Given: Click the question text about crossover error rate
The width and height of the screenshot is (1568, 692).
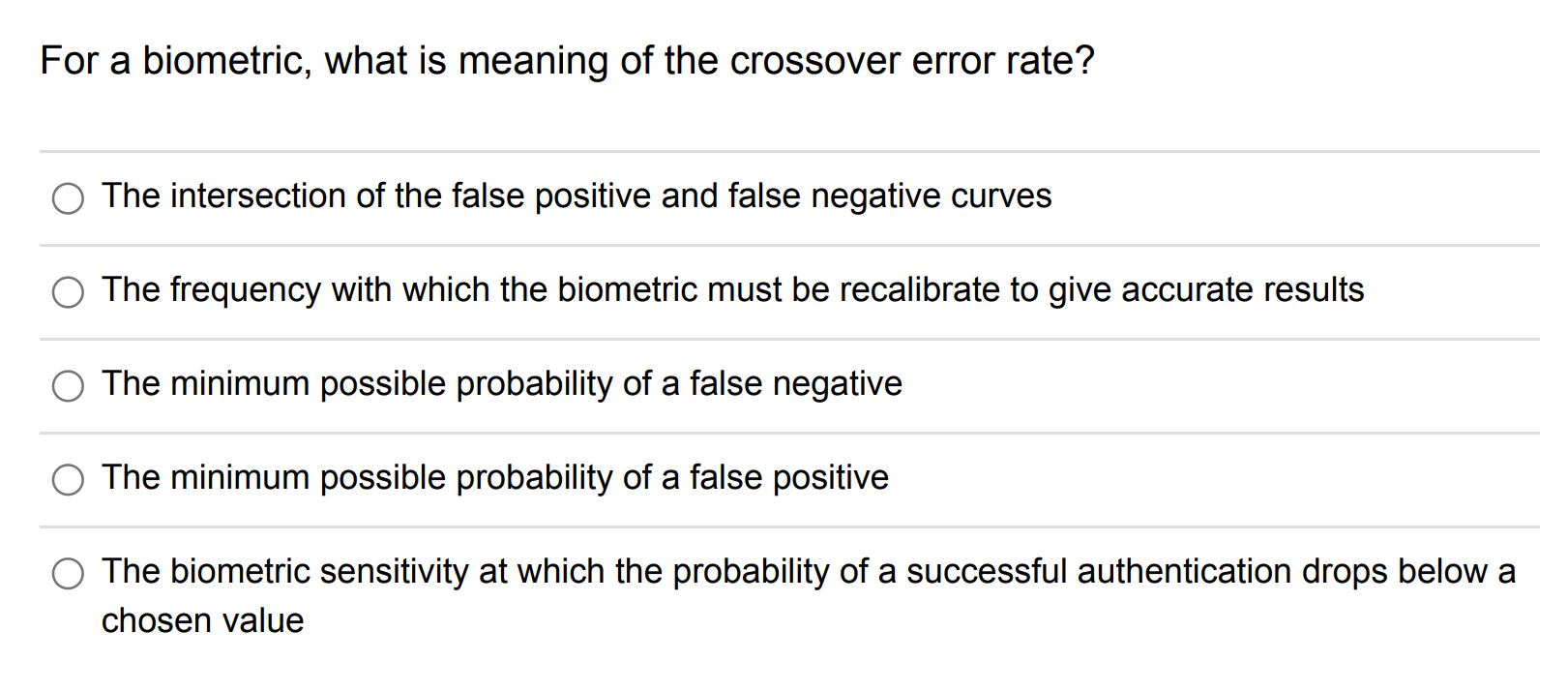Looking at the screenshot, I should click(x=566, y=60).
